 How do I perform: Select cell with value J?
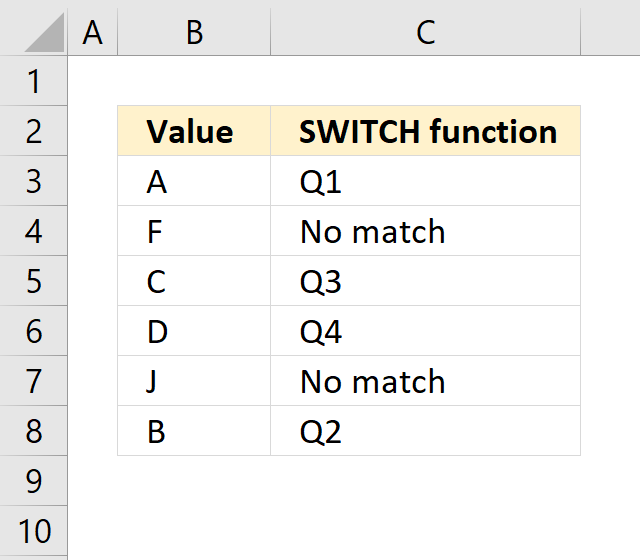point(194,381)
